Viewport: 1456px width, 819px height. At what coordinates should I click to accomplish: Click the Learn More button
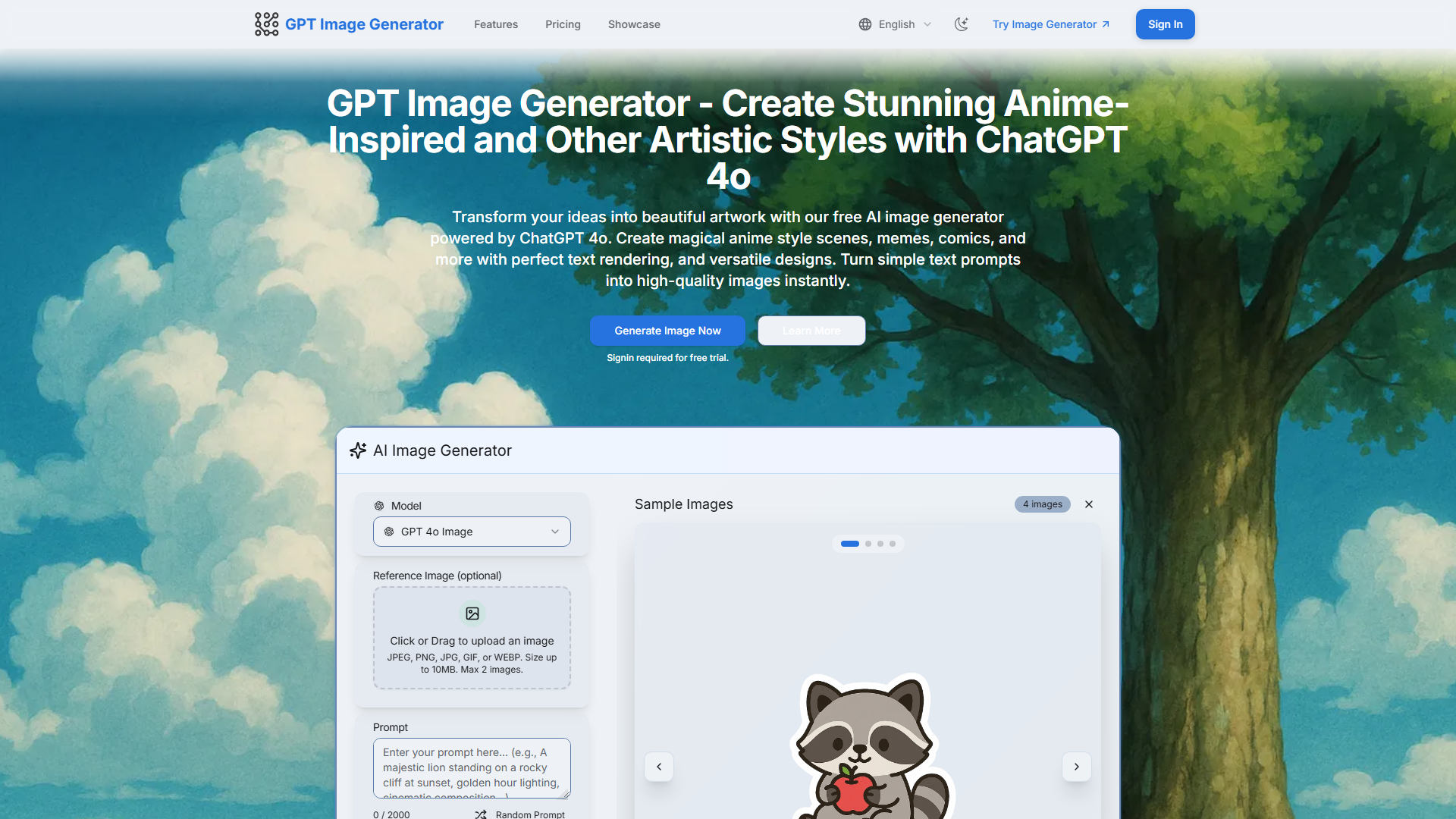pos(811,331)
